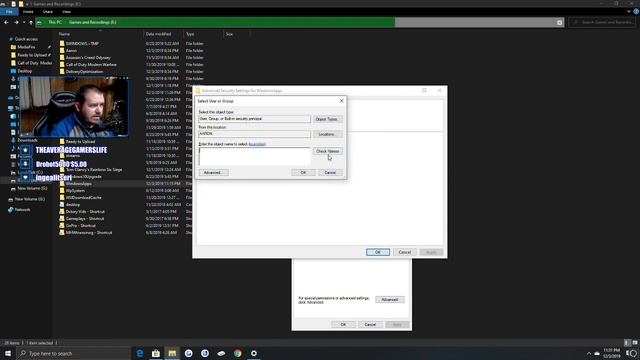This screenshot has width=640, height=360.
Task: Open the Home ribbon tab
Action: pos(28,12)
